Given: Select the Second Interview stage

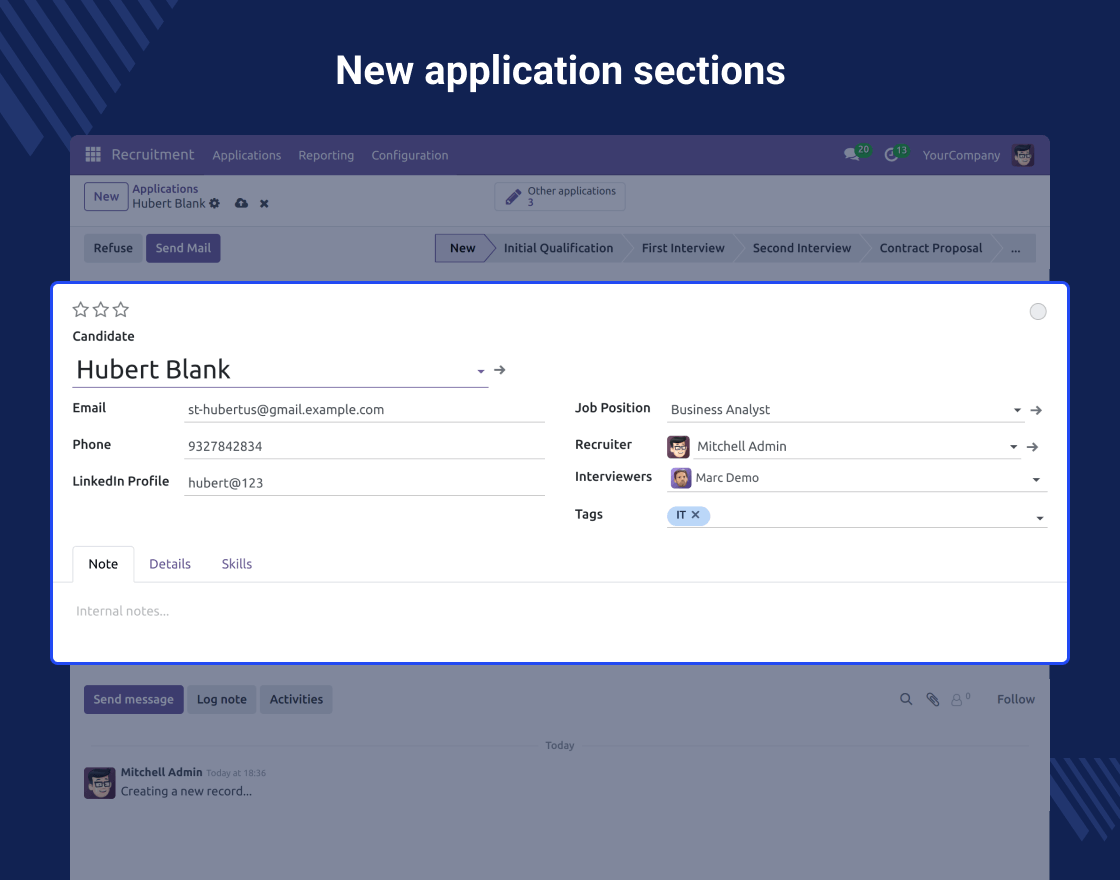Looking at the screenshot, I should point(802,248).
